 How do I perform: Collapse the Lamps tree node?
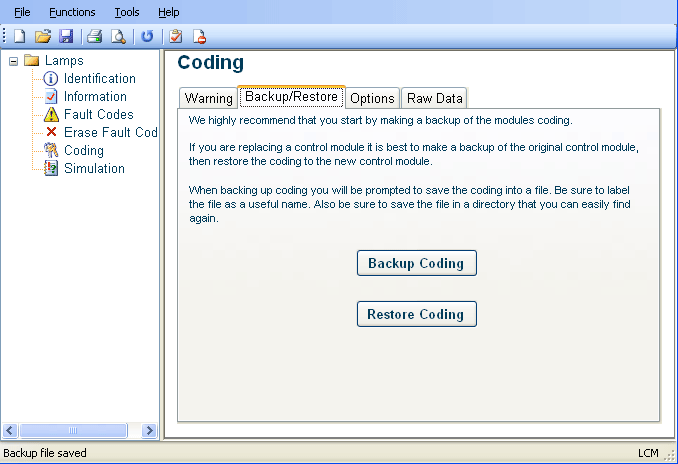pos(13,61)
